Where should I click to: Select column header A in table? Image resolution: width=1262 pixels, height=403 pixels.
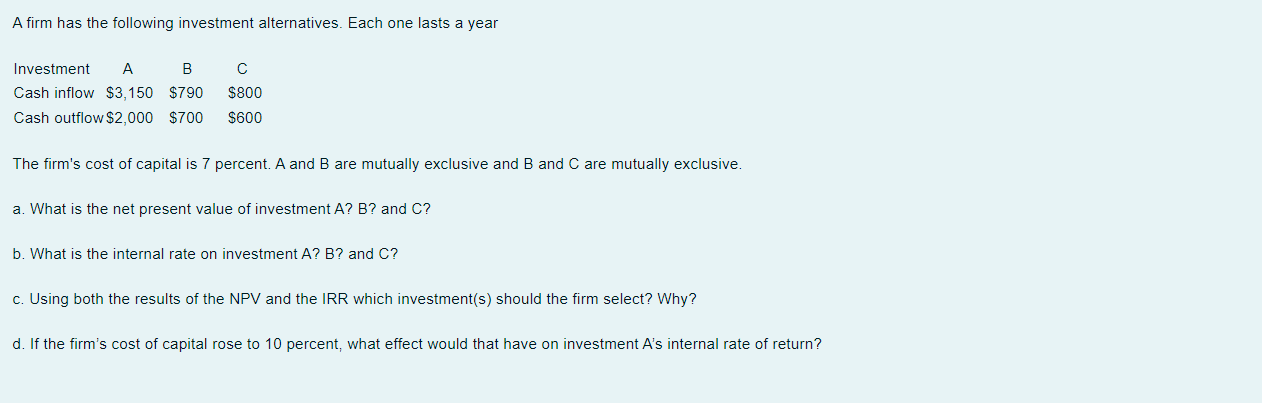click(127, 69)
